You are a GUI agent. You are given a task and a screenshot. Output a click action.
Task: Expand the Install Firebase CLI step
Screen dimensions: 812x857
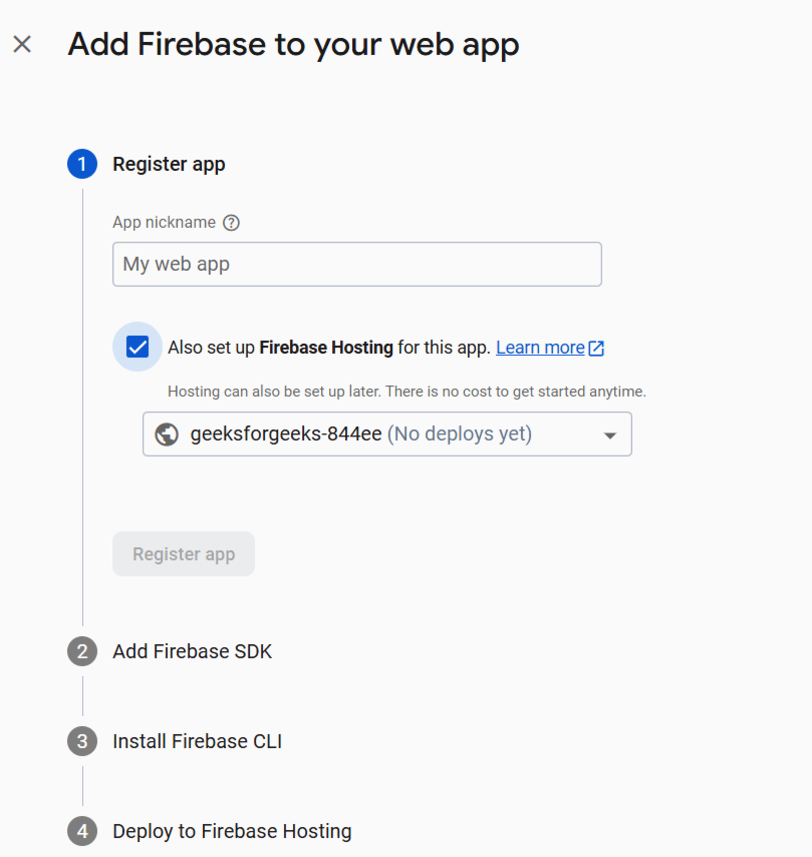point(197,742)
